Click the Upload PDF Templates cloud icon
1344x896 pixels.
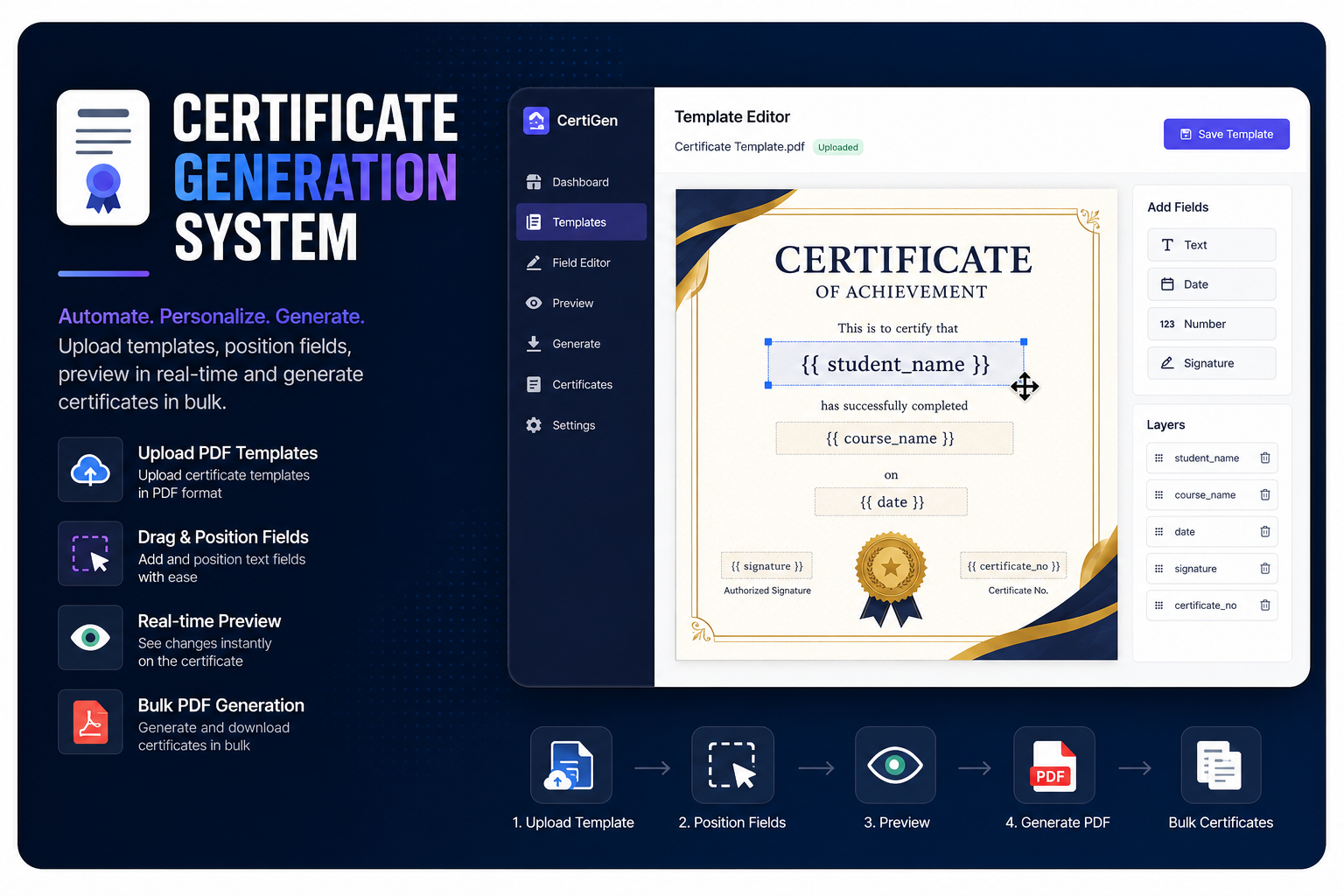(90, 470)
